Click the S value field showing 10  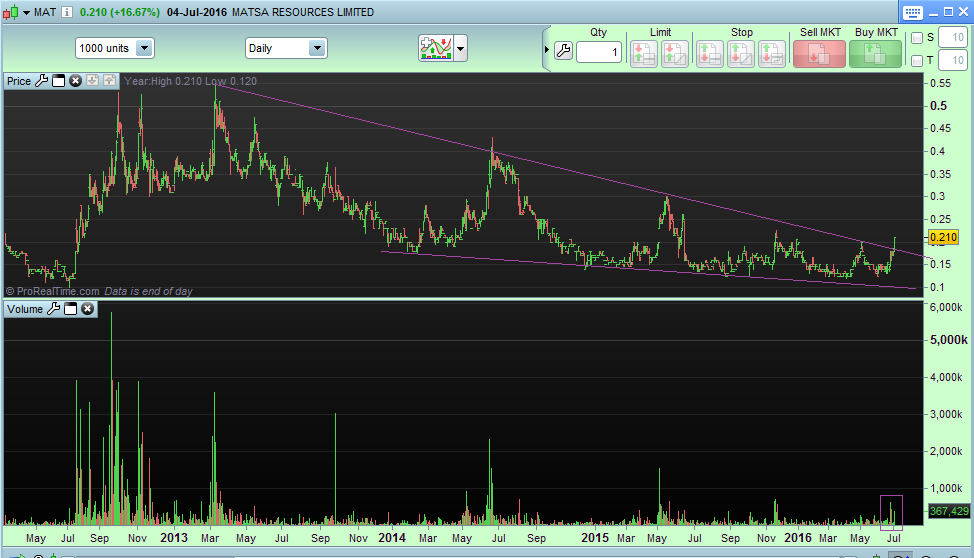952,37
